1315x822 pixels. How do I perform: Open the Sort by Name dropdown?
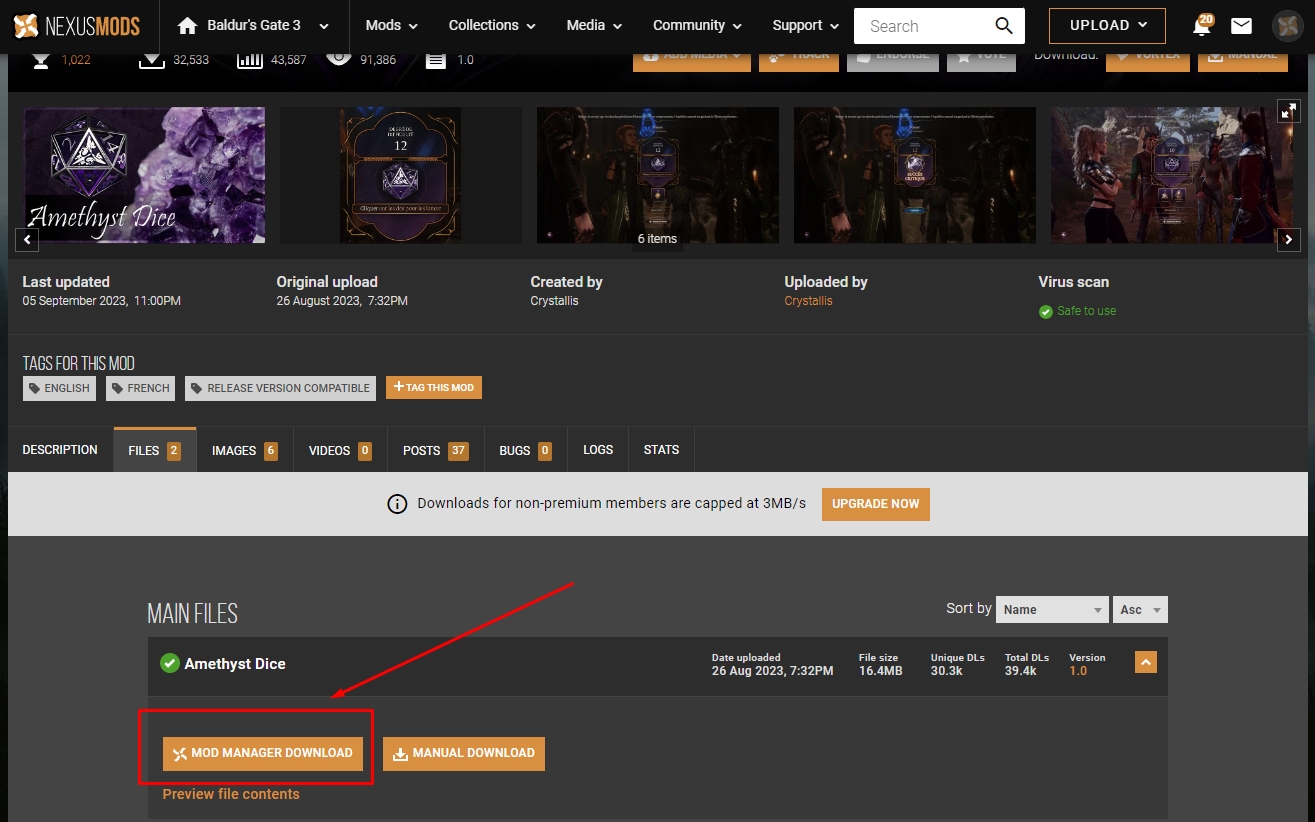point(1052,609)
